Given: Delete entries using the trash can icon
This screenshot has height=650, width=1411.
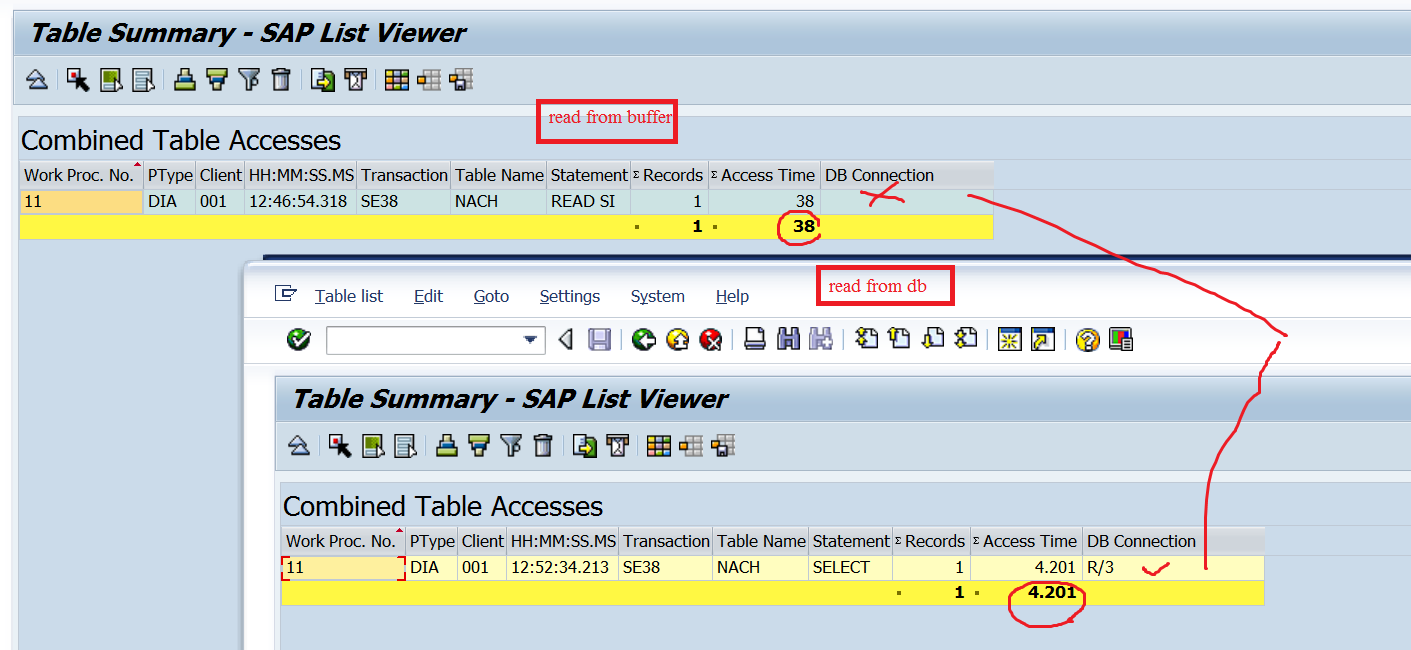Looking at the screenshot, I should [x=545, y=445].
